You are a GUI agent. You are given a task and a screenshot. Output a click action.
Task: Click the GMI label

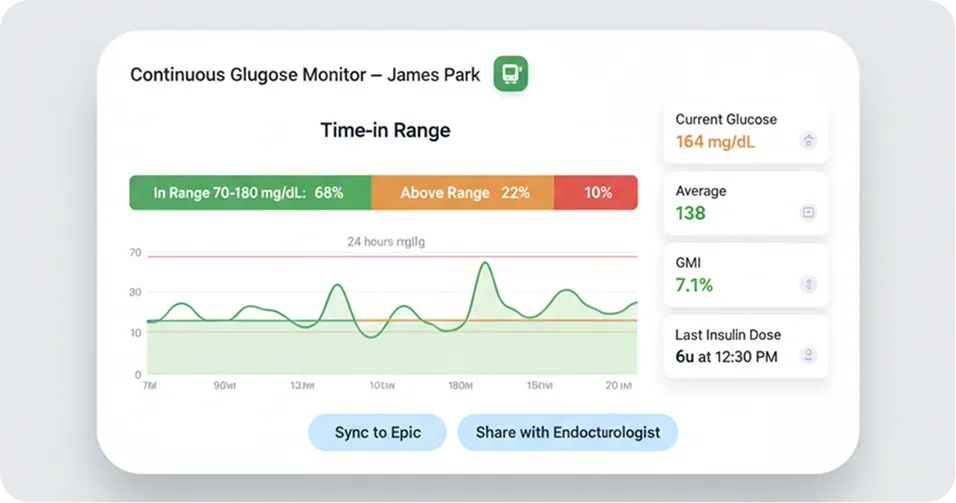(688, 263)
